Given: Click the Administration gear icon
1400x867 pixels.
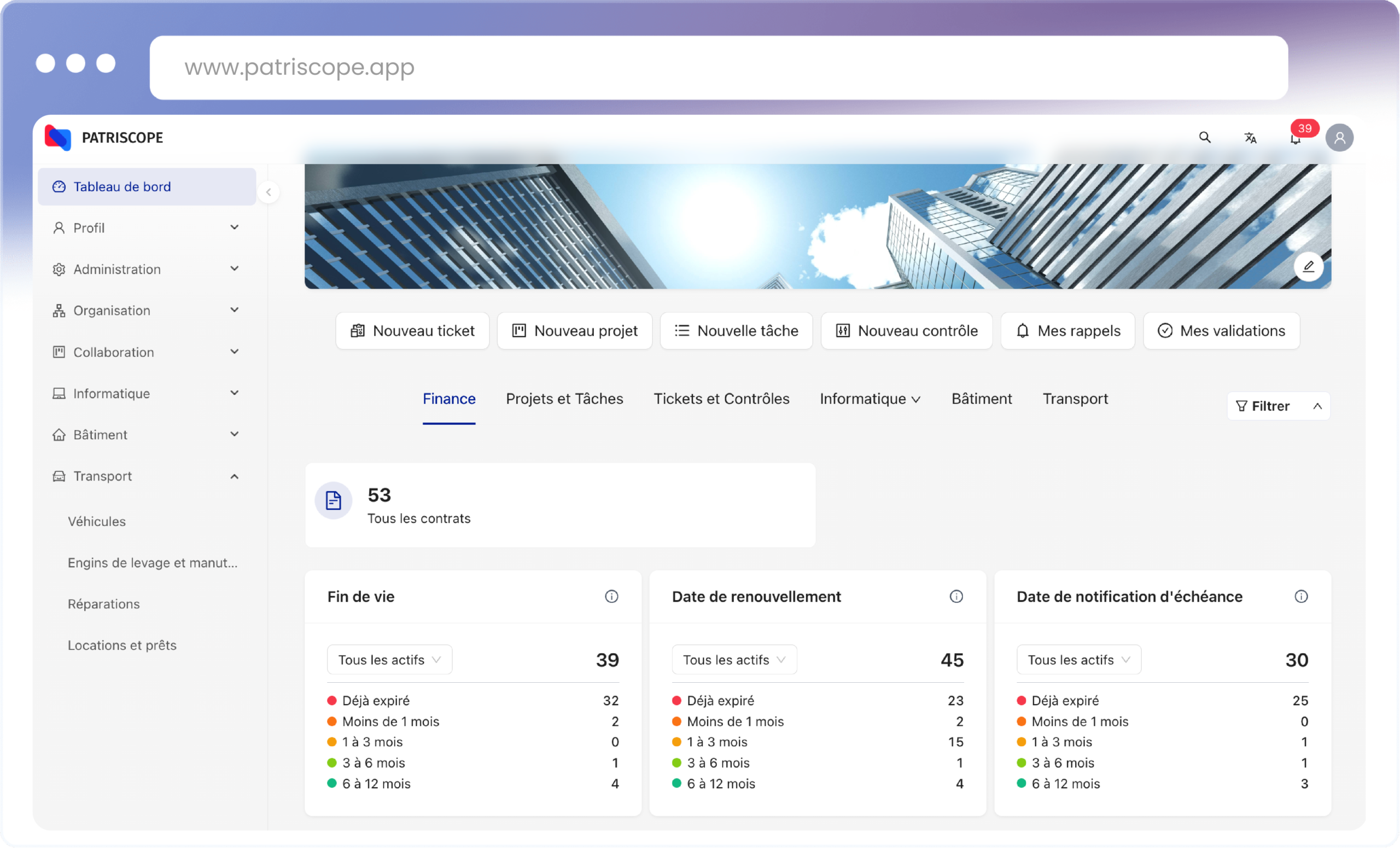Looking at the screenshot, I should point(59,269).
